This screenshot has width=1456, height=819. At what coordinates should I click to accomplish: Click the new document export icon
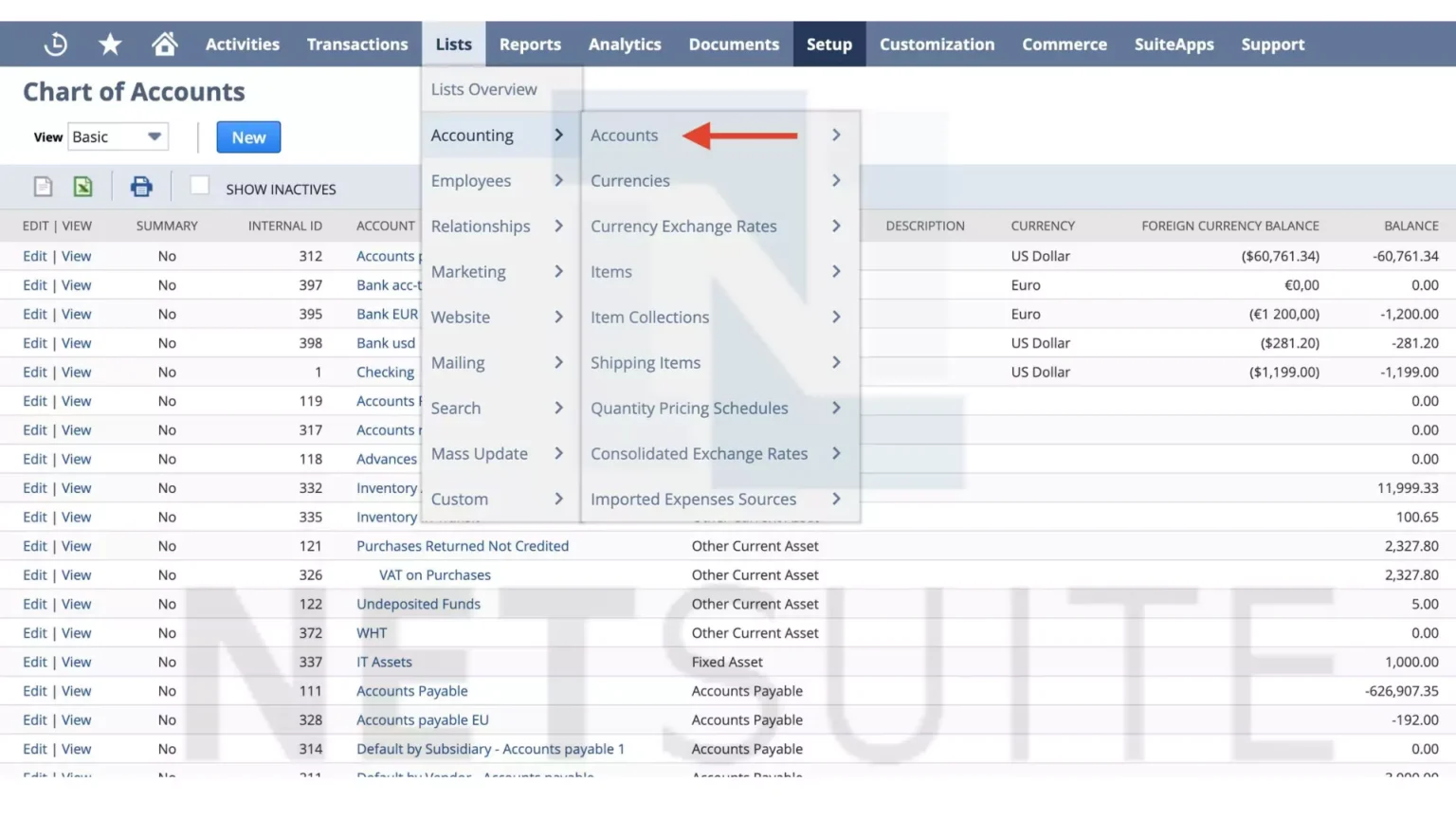(x=43, y=187)
